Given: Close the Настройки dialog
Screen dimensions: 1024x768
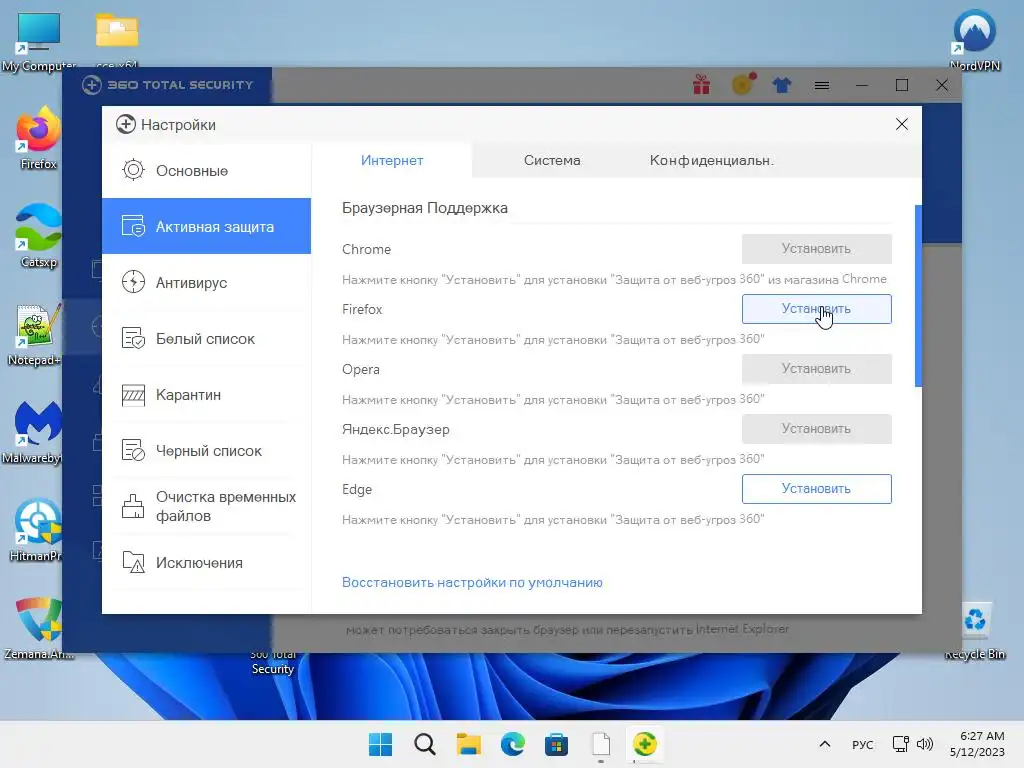Looking at the screenshot, I should pyautogui.click(x=902, y=124).
